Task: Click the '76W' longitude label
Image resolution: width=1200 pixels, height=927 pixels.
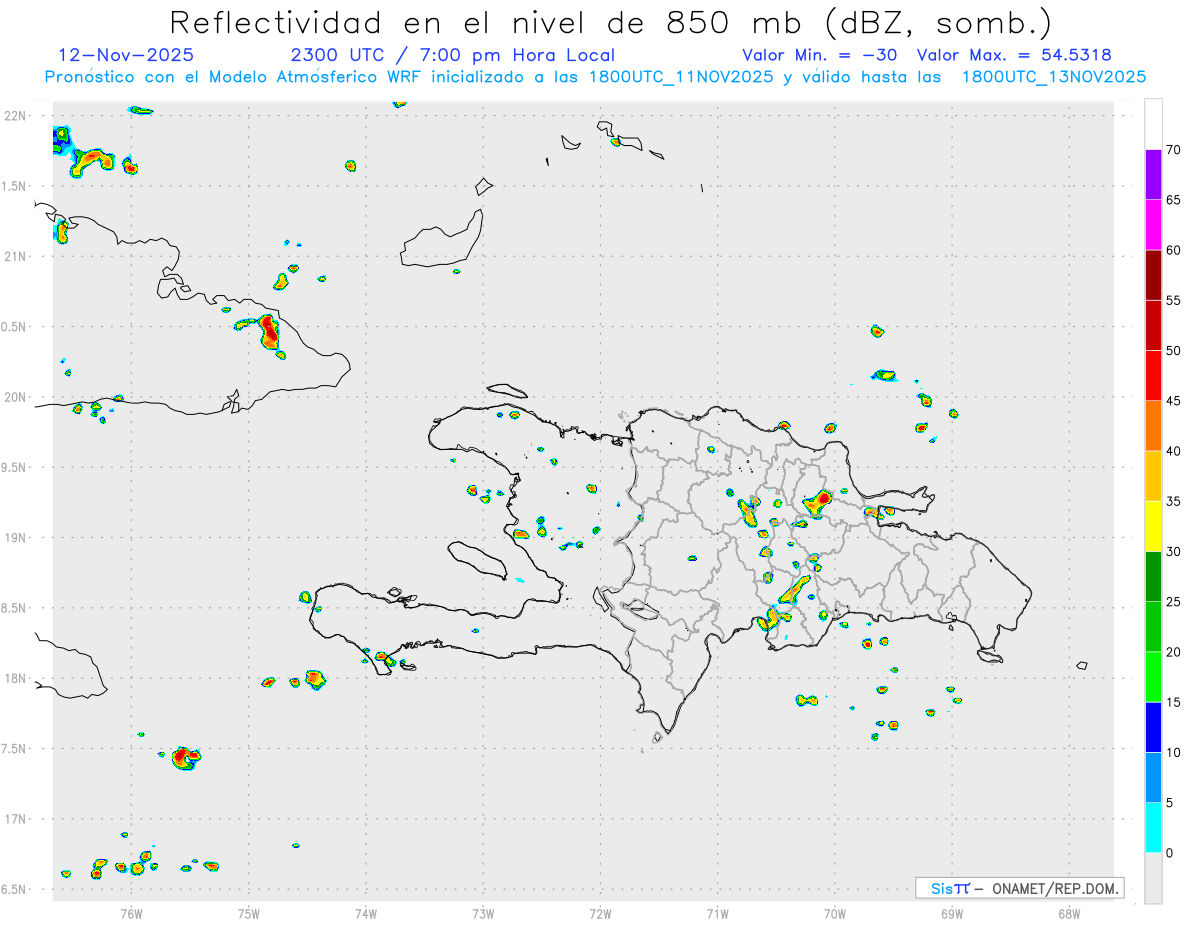Action: [x=131, y=913]
